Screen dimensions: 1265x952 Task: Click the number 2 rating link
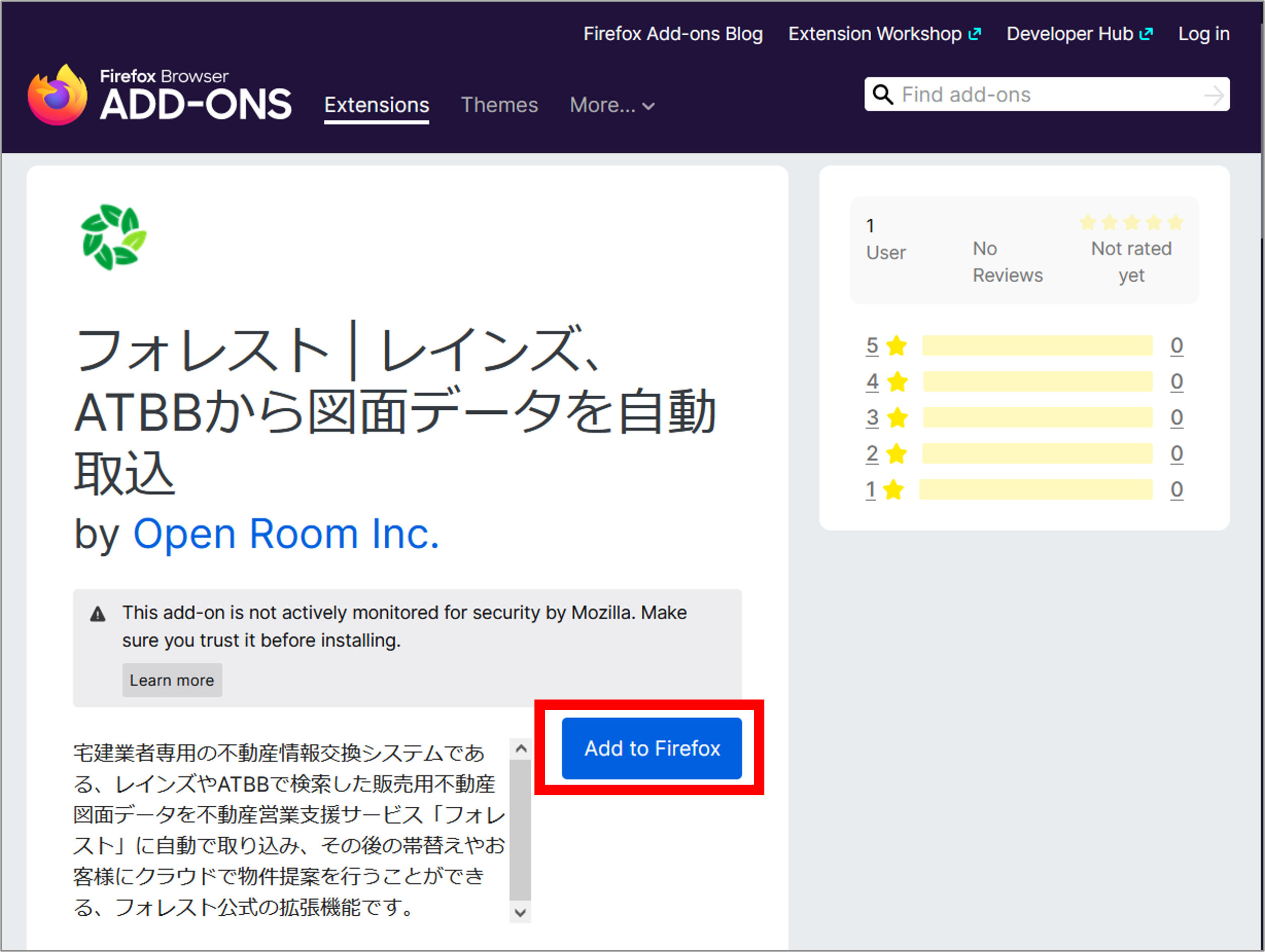coord(872,454)
